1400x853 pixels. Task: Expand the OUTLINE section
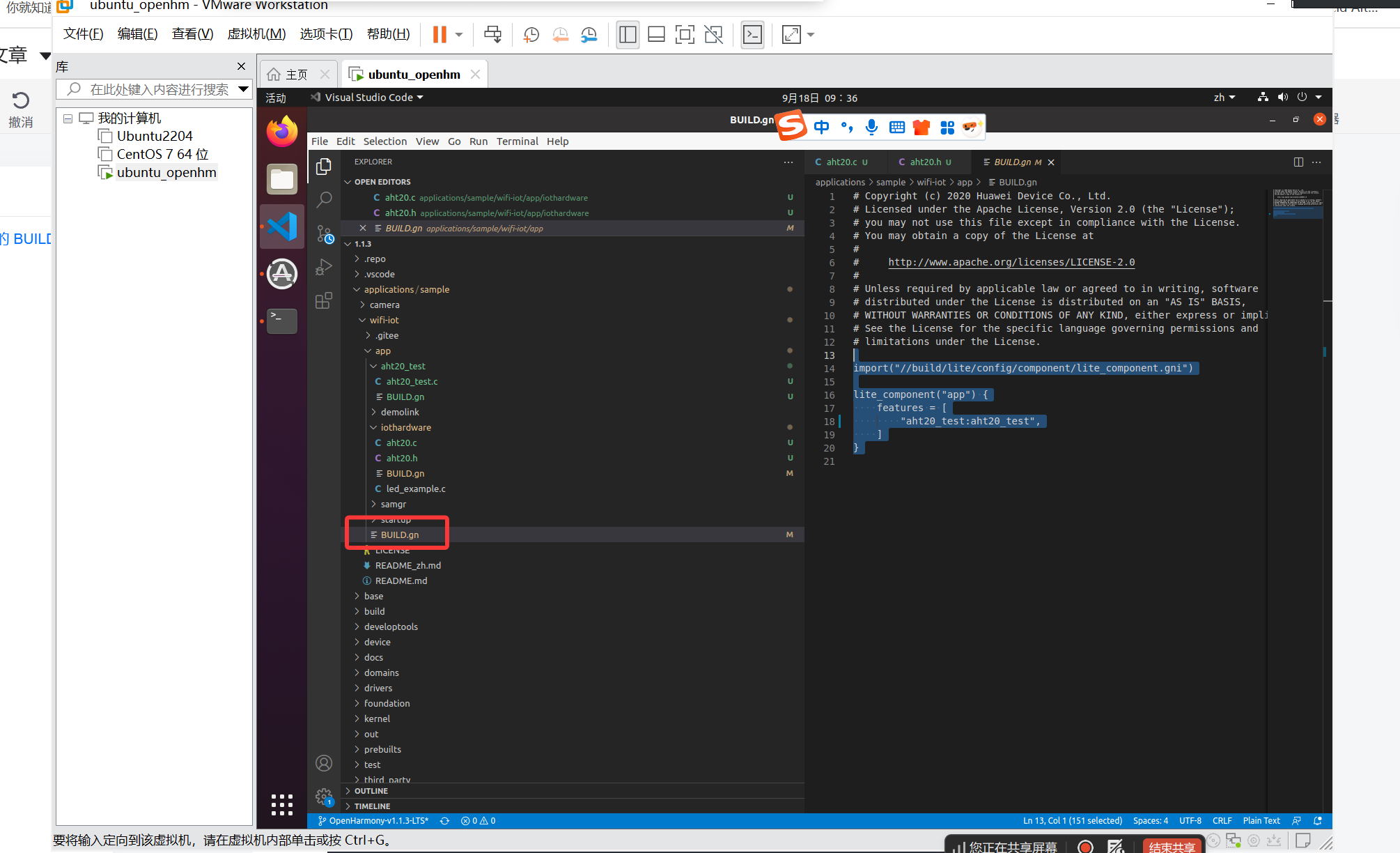pos(371,791)
